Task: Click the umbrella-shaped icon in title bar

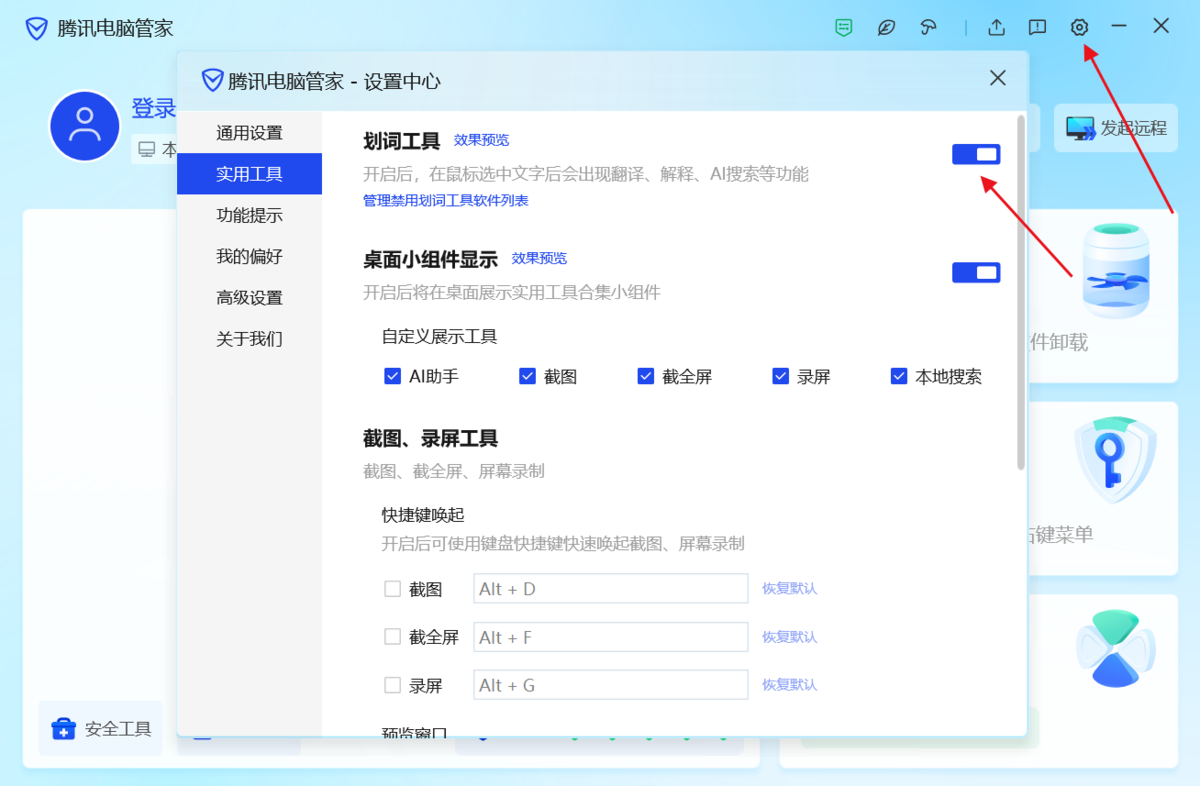Action: 928,27
